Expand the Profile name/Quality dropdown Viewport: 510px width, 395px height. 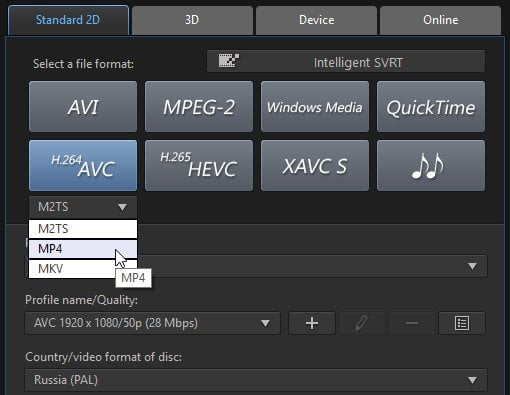click(152, 323)
